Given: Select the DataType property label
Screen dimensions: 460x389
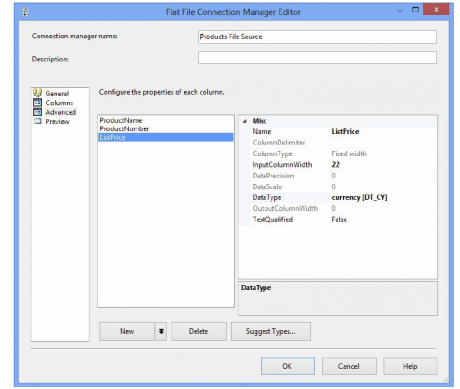Looking at the screenshot, I should tap(267, 198).
